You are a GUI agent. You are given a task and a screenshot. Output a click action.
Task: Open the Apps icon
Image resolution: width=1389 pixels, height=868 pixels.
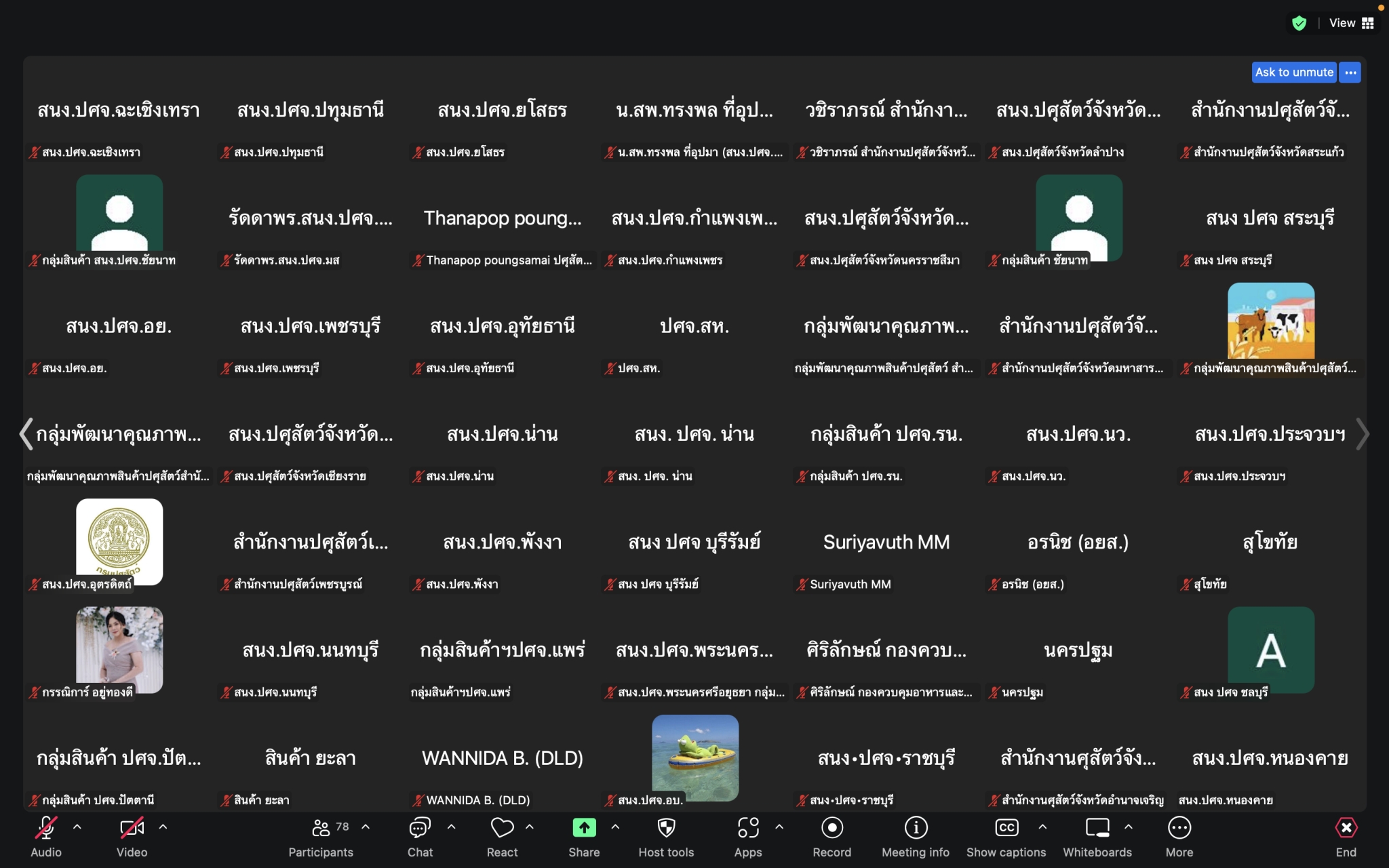pos(748,828)
